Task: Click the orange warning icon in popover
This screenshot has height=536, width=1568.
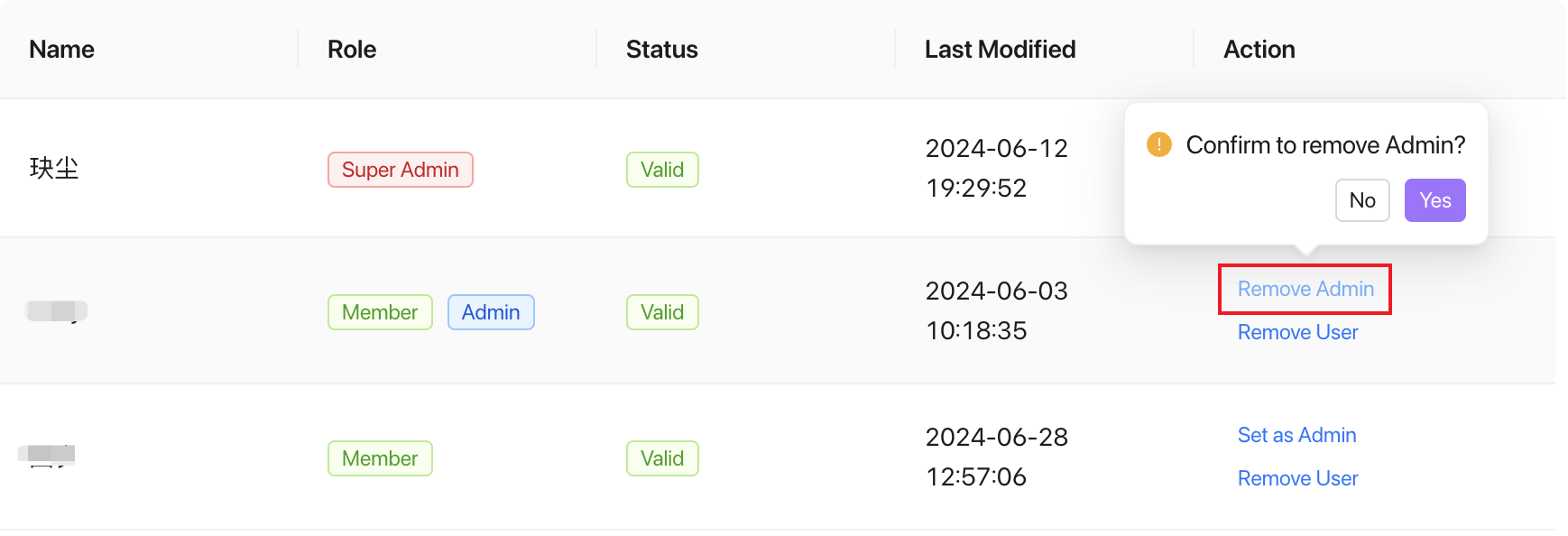Action: coord(1158,144)
